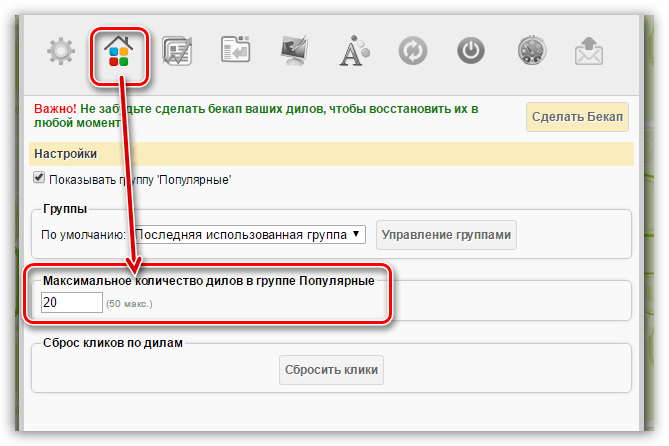
Task: Toggle the show 'Популярные' group checkbox
Action: pyautogui.click(x=40, y=178)
